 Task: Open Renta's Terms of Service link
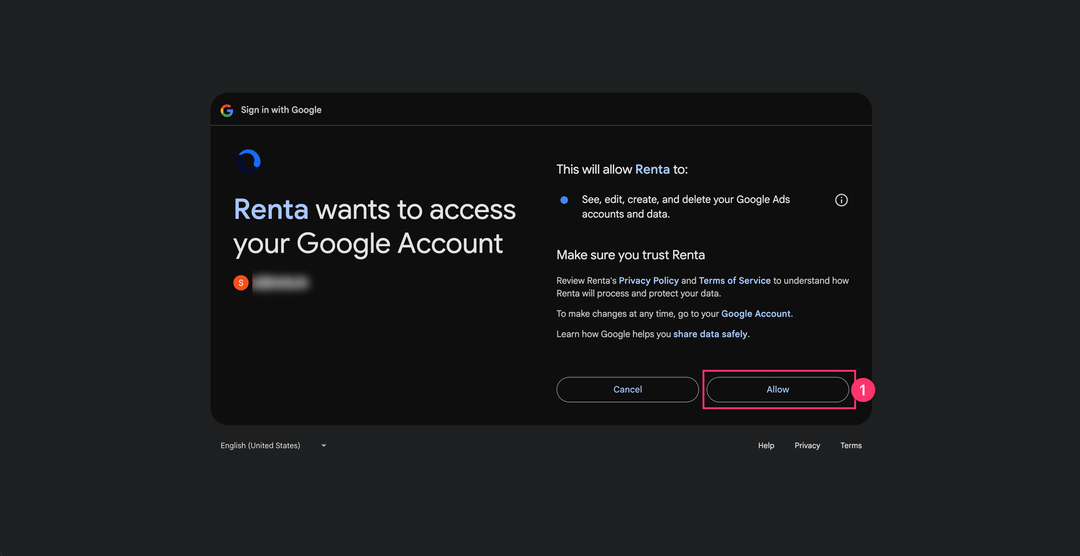coord(734,280)
